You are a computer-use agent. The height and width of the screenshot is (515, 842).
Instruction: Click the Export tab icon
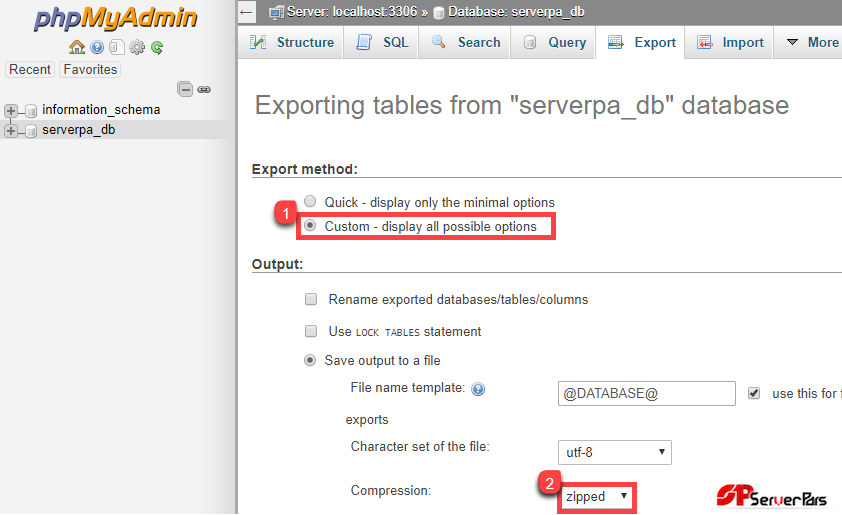(x=615, y=42)
